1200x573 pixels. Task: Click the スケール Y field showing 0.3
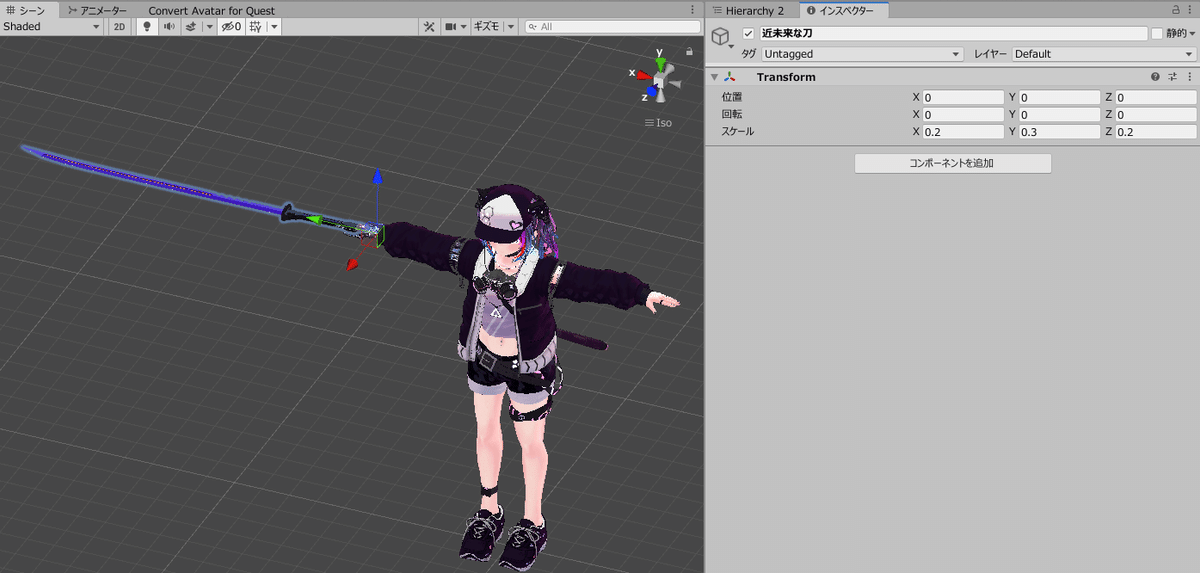[1060, 132]
